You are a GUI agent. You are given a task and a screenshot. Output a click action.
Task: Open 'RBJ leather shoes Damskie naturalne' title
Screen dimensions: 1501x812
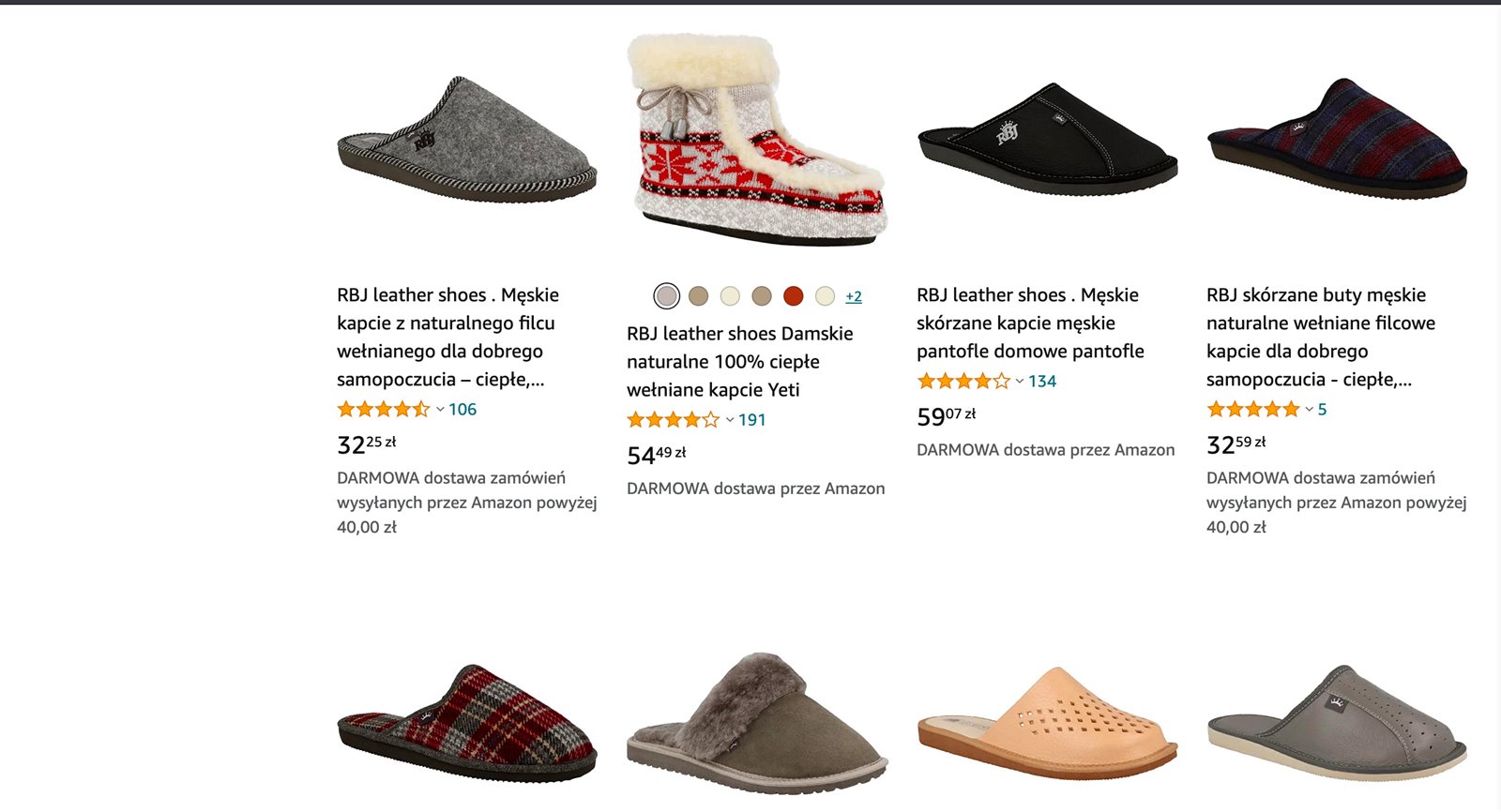[739, 361]
